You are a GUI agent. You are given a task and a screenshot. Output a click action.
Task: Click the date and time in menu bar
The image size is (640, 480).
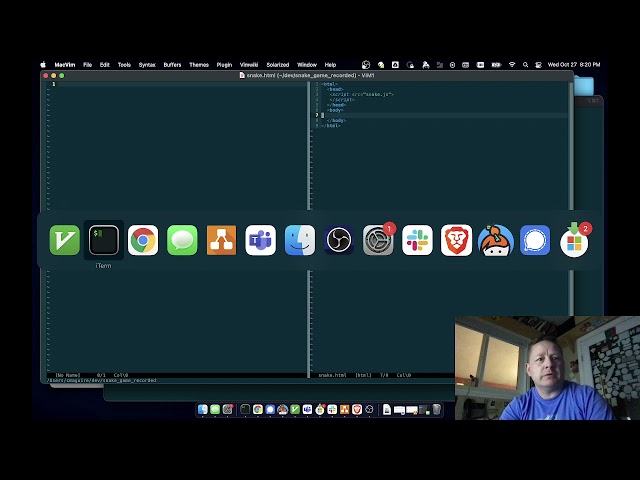[574, 64]
